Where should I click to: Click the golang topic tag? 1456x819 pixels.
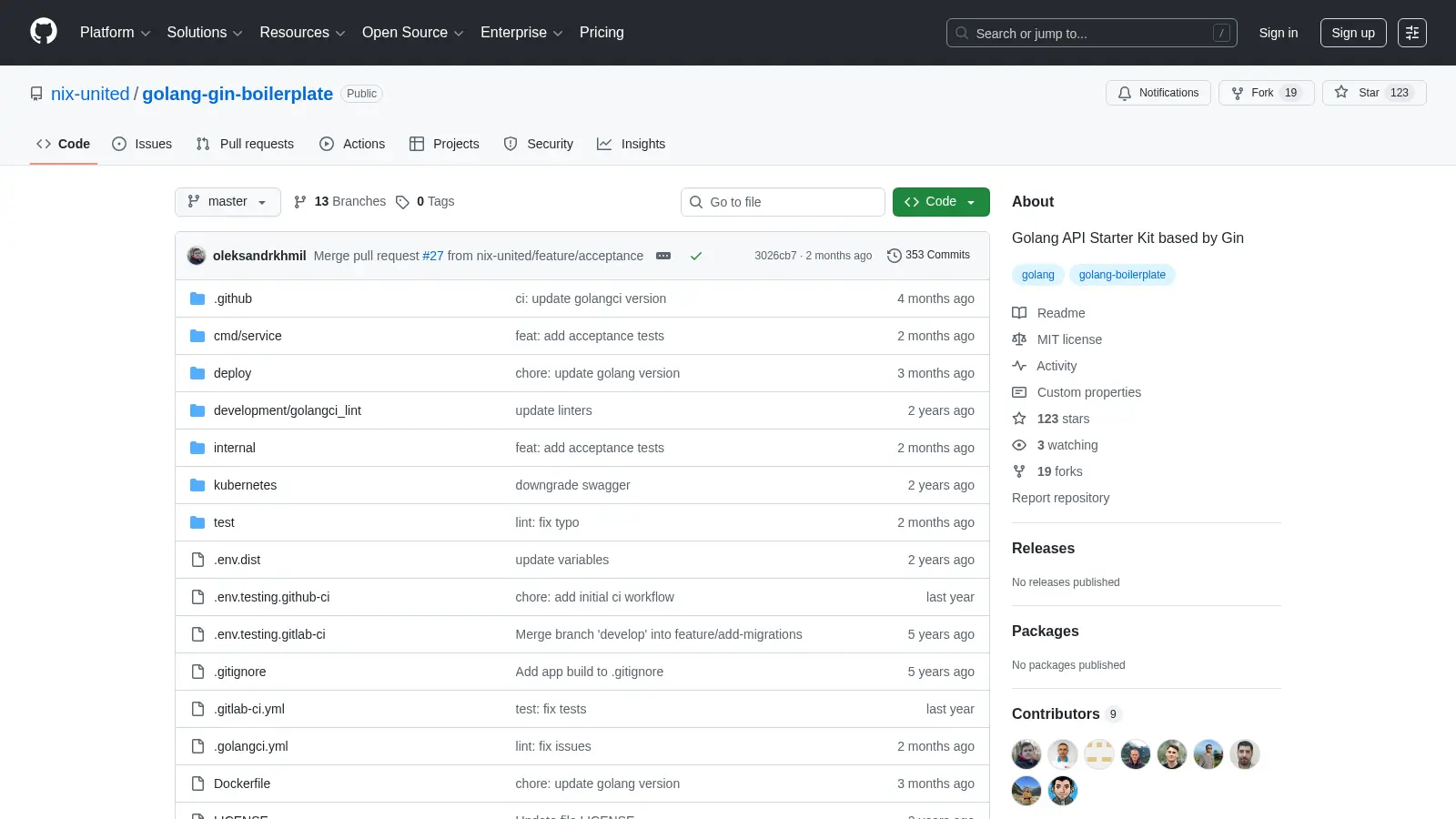[x=1037, y=275]
